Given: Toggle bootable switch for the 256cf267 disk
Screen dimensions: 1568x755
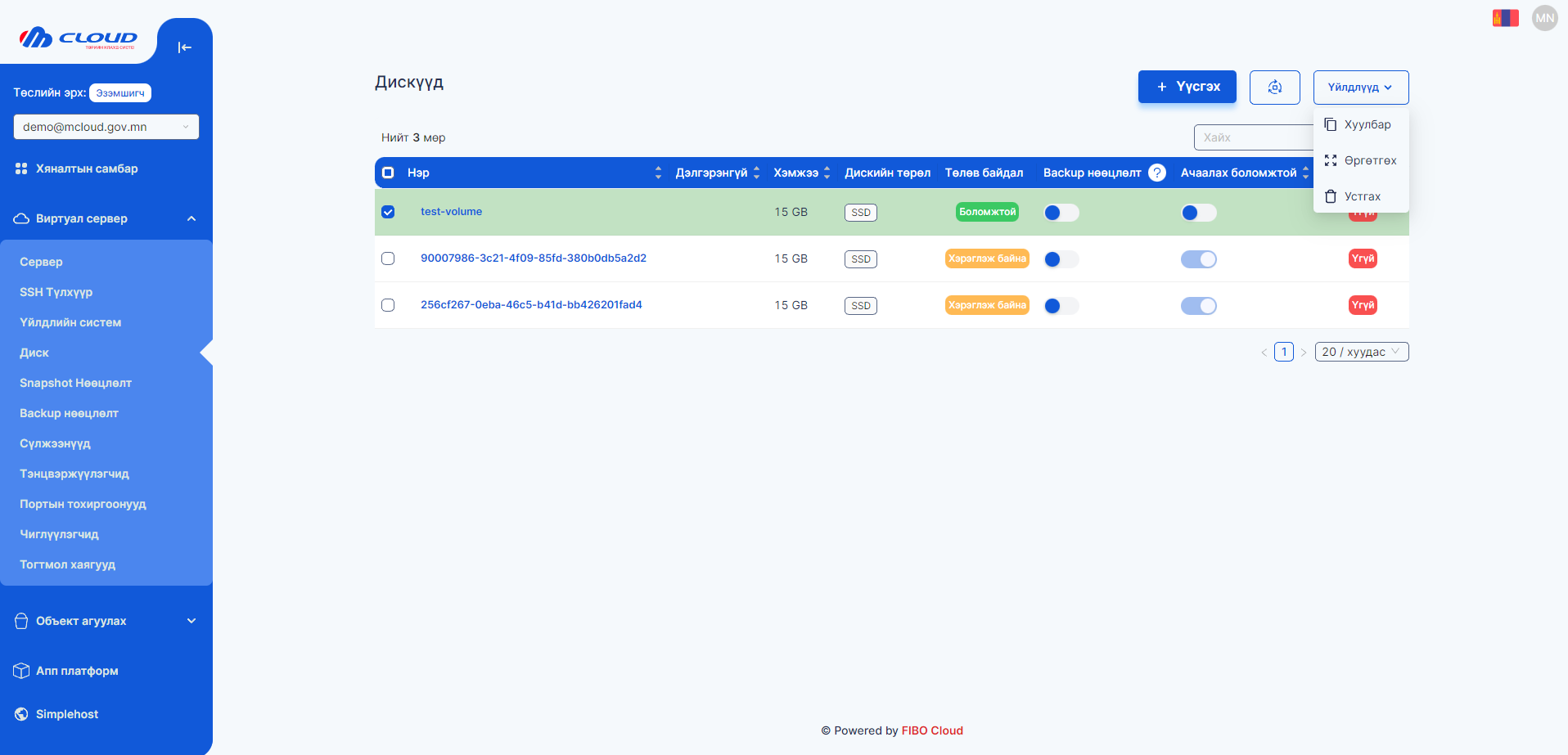Looking at the screenshot, I should click(1198, 306).
